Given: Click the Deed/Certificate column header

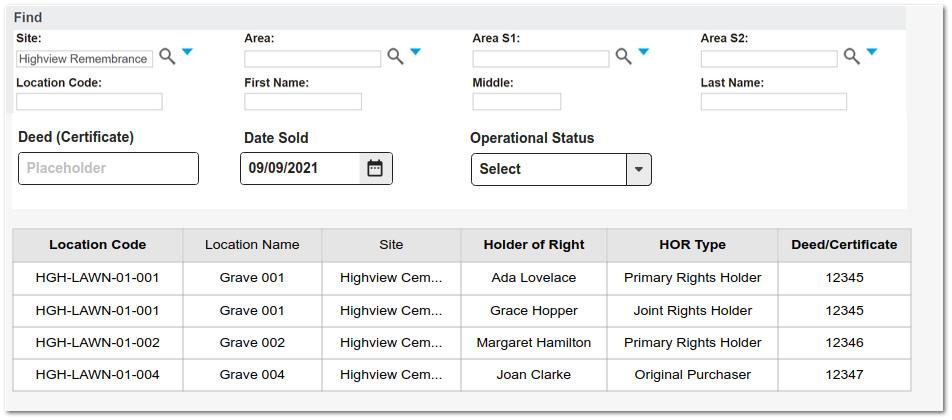Looking at the screenshot, I should coord(845,245).
